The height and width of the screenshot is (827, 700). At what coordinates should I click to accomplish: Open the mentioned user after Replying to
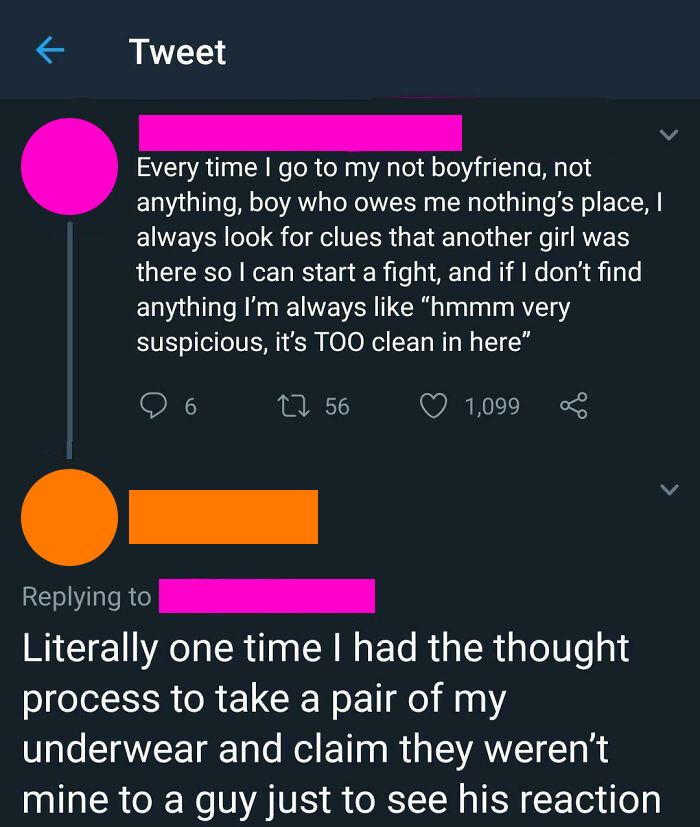267,595
